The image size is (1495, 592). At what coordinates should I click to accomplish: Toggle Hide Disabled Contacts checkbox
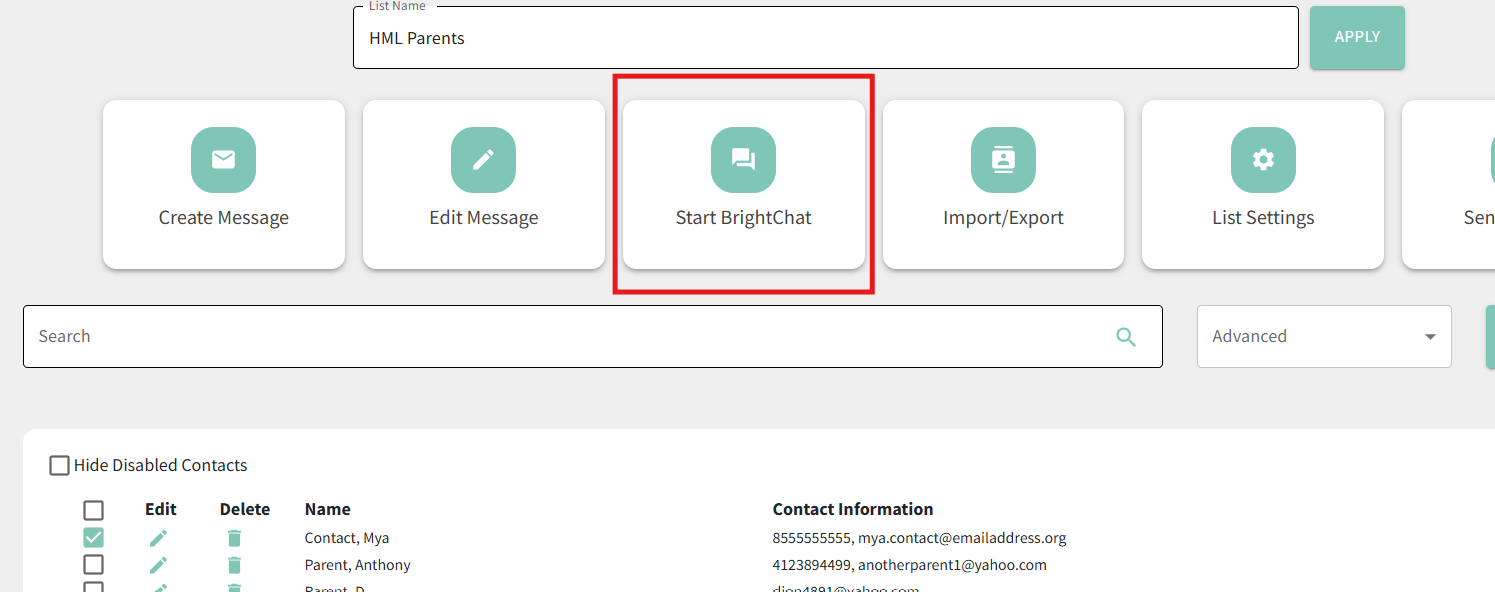click(60, 465)
